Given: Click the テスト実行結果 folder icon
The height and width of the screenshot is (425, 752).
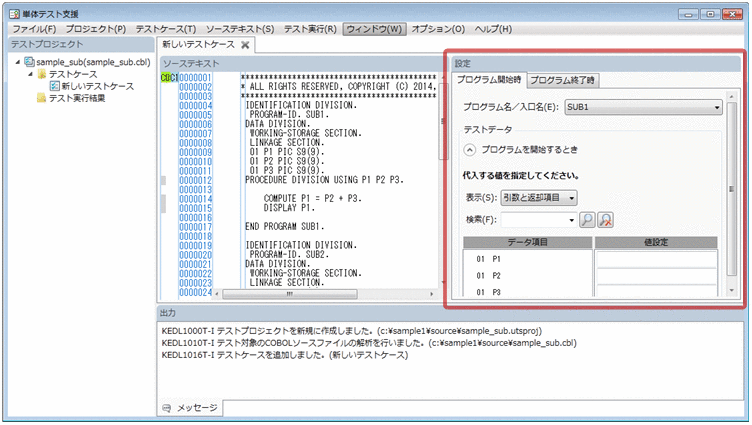Looking at the screenshot, I should [x=42, y=98].
